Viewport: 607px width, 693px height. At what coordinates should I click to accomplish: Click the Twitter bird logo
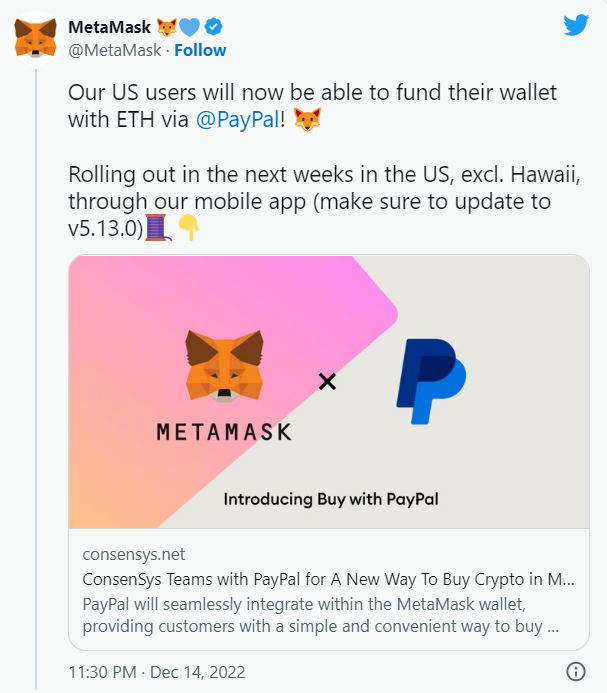tap(576, 25)
